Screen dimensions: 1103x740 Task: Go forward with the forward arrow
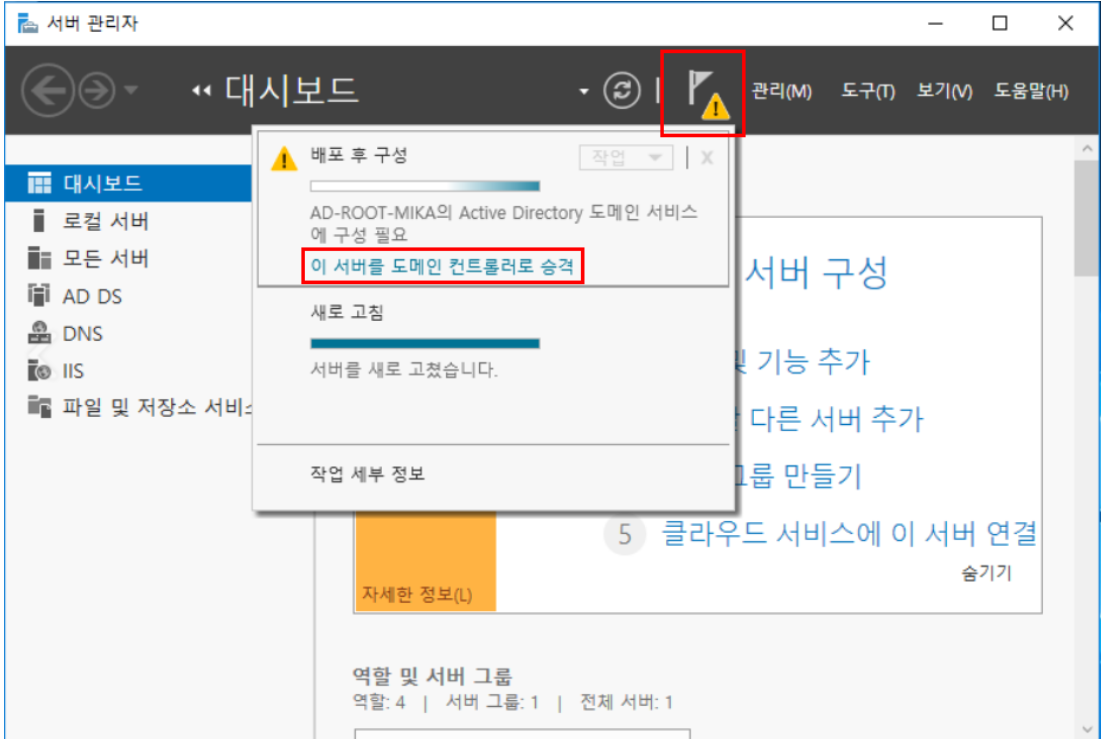(96, 90)
